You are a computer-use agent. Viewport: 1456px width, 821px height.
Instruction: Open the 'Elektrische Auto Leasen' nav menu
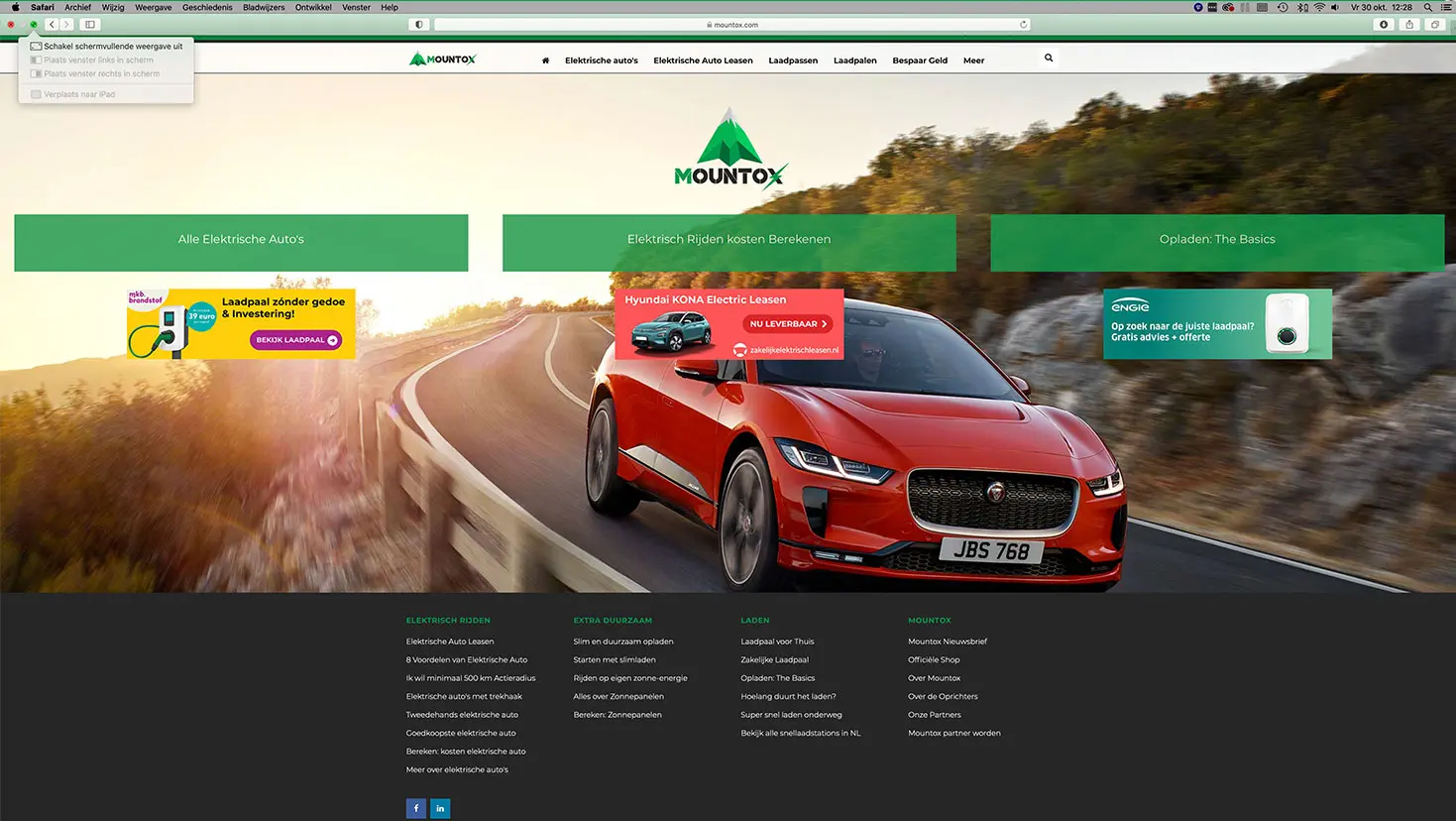pyautogui.click(x=703, y=60)
